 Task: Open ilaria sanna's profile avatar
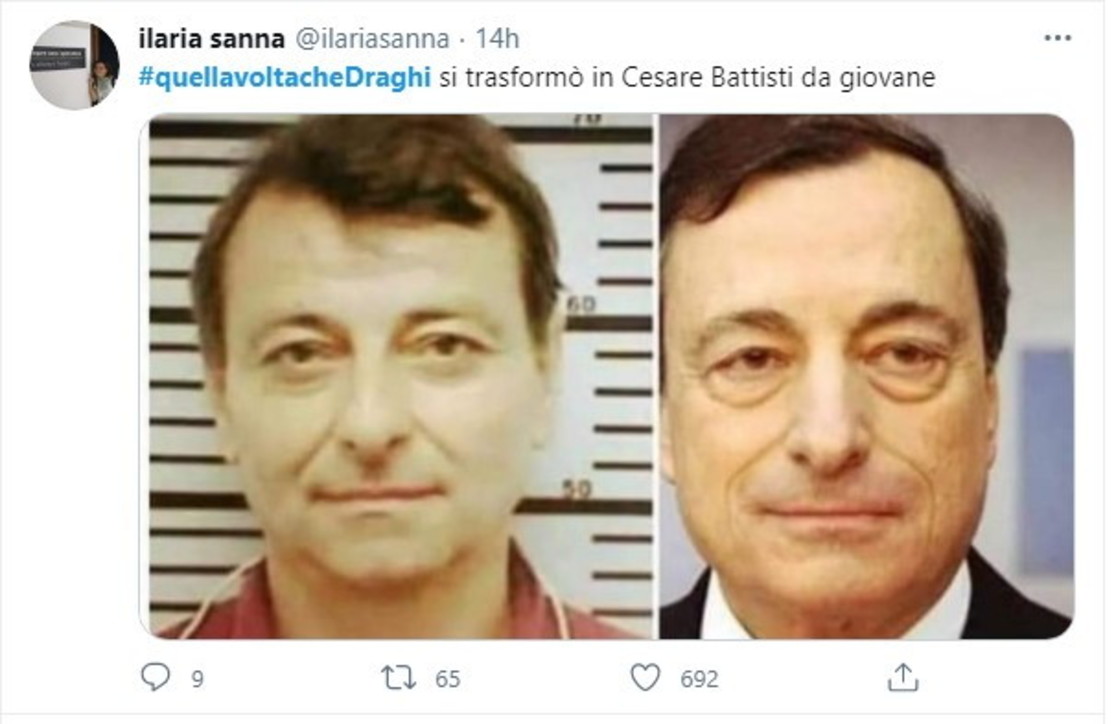tap(75, 65)
